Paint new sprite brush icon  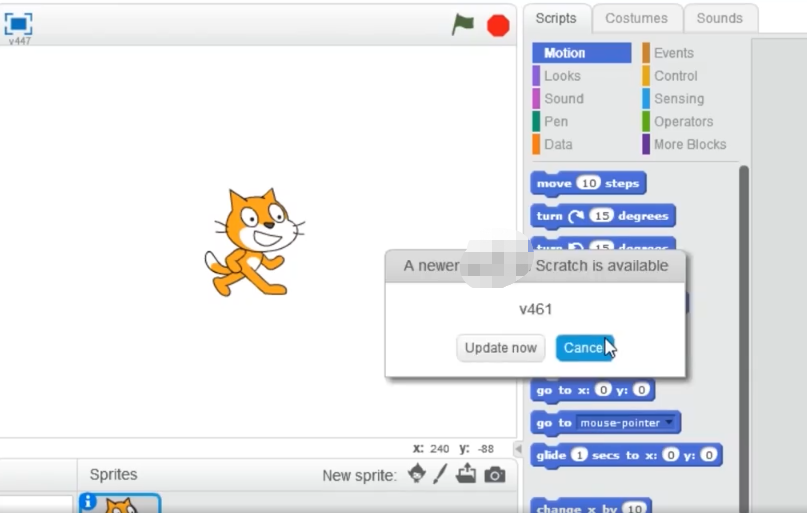440,473
